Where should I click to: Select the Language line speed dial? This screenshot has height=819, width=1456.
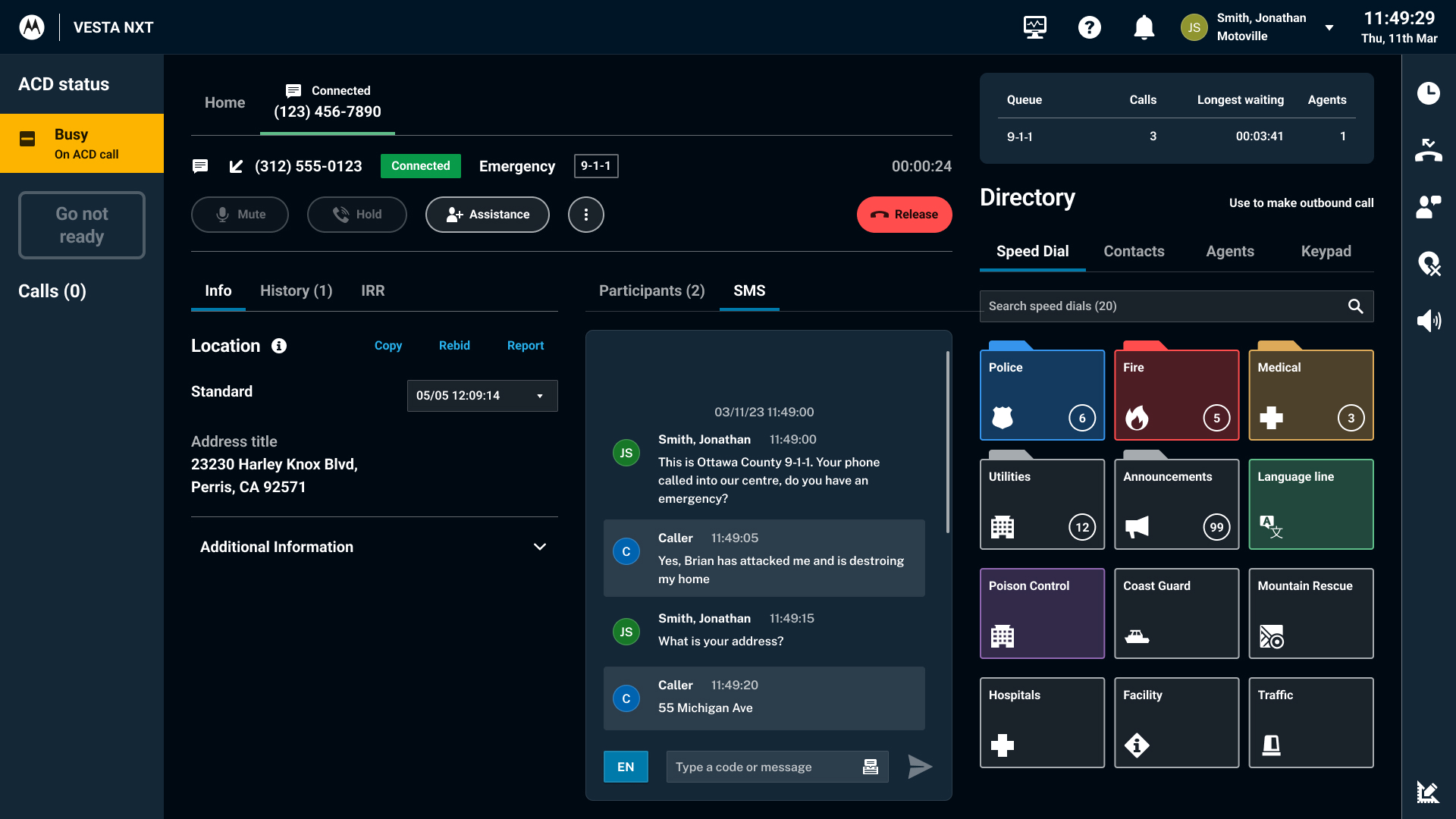click(x=1310, y=504)
